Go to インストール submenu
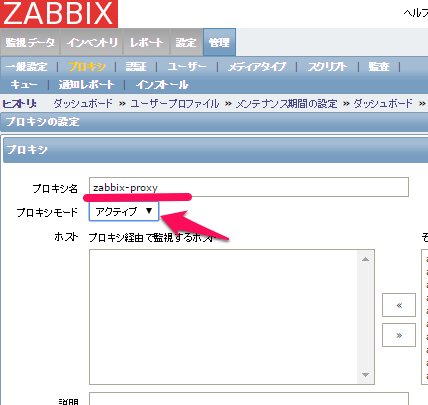The height and width of the screenshot is (405, 428). 162,84
